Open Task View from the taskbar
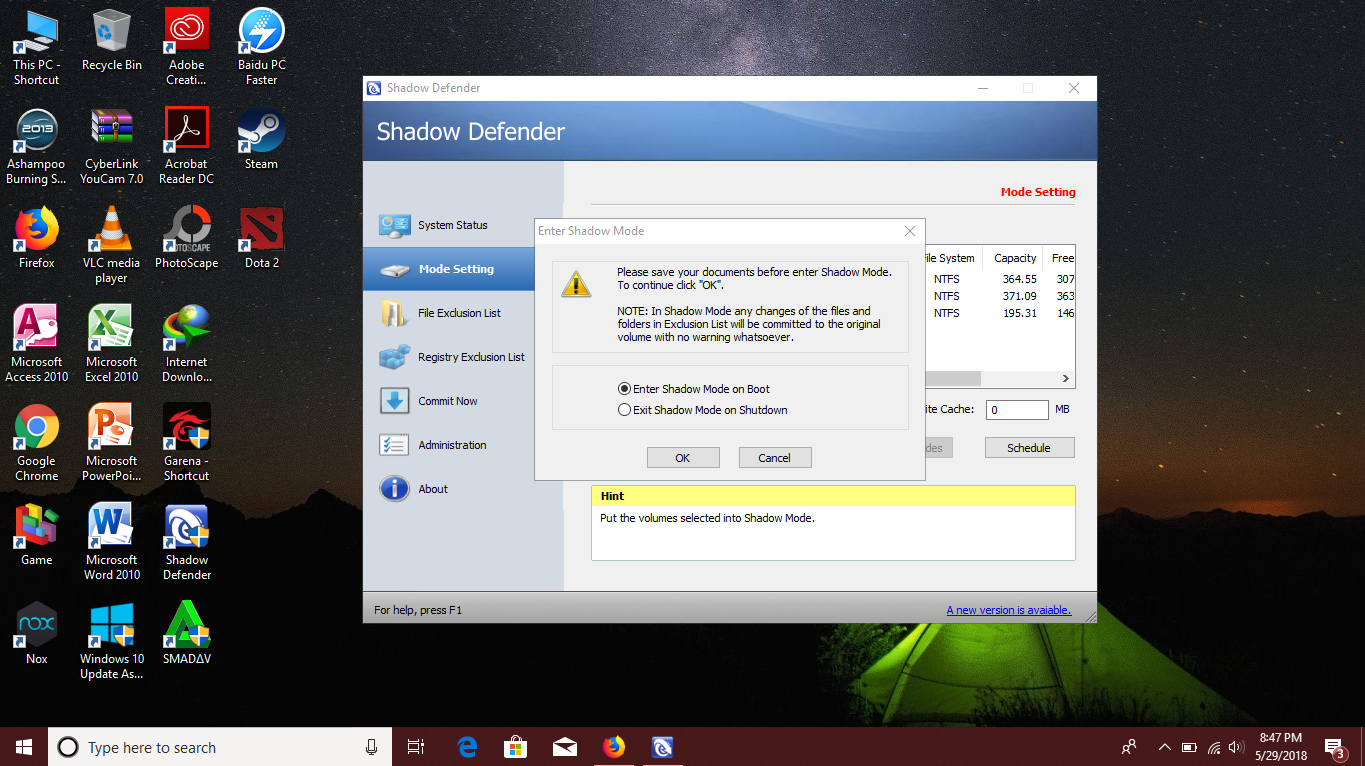 point(415,746)
